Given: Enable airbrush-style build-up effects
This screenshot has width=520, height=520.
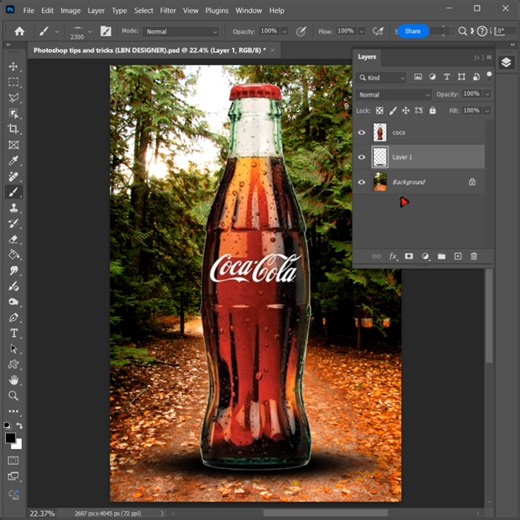Looking at the screenshot, I should click(378, 31).
